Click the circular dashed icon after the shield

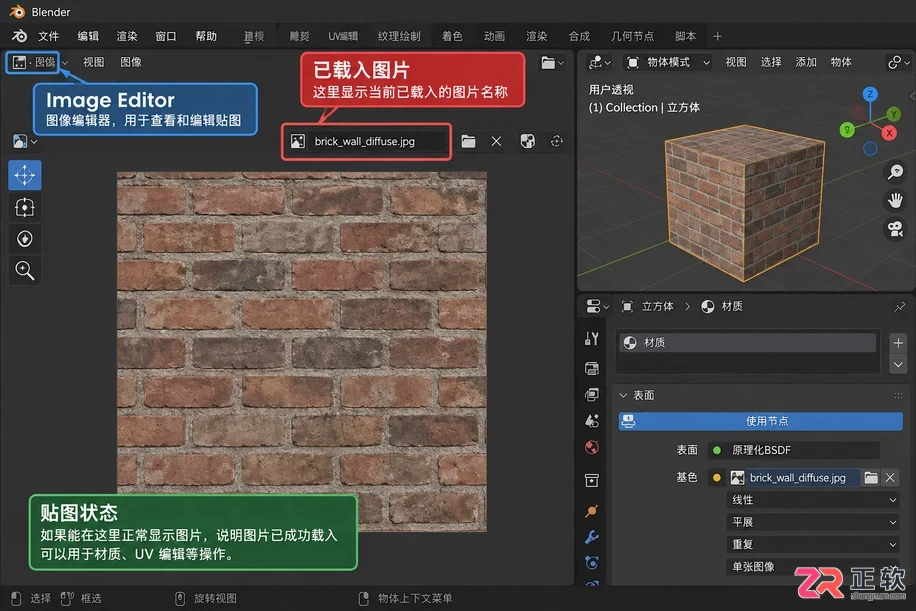557,141
